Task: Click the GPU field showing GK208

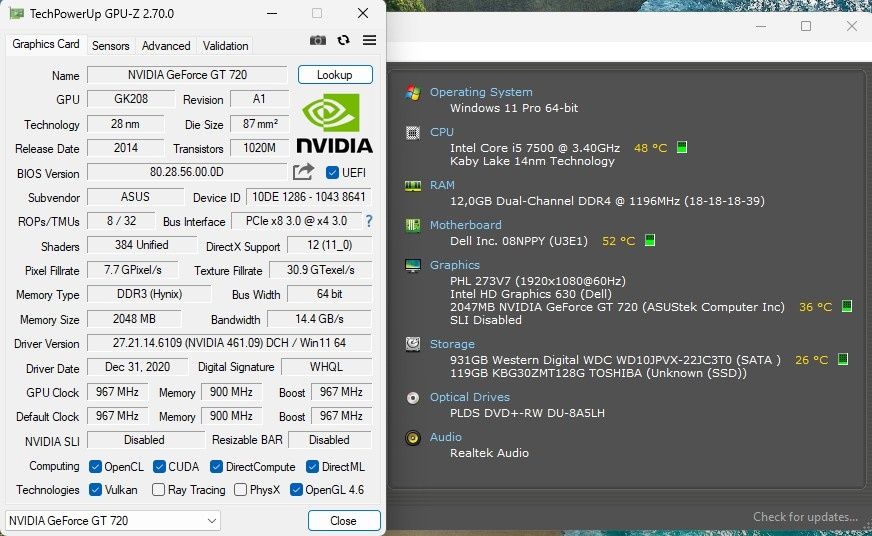Action: [x=131, y=99]
